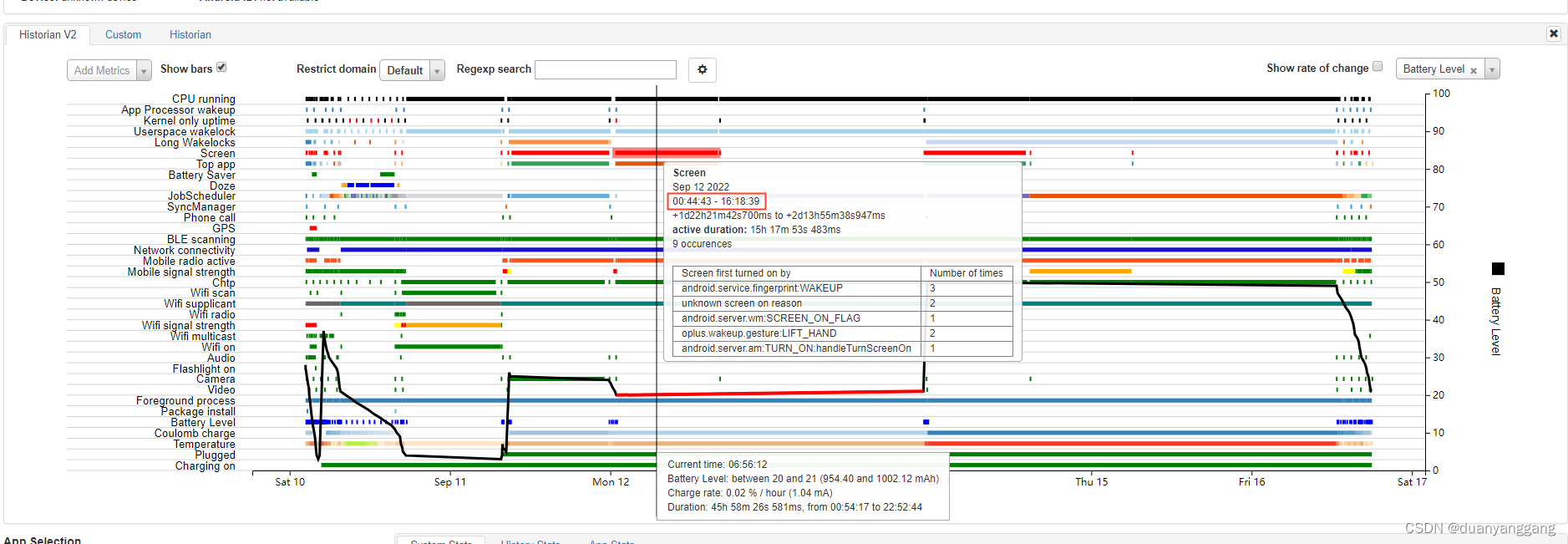Click the unknown screen on reason row
Viewport: 1568px width, 544px height.
click(x=843, y=303)
